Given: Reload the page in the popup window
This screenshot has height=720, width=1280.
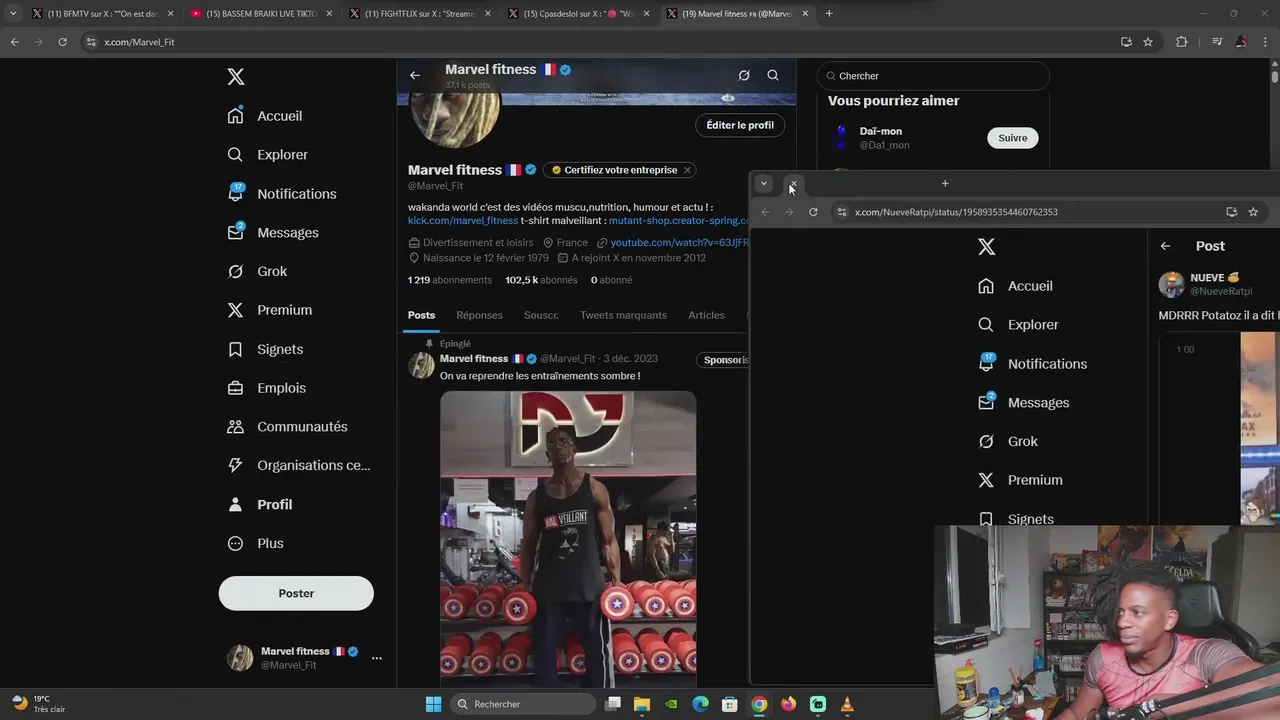Looking at the screenshot, I should click(813, 212).
